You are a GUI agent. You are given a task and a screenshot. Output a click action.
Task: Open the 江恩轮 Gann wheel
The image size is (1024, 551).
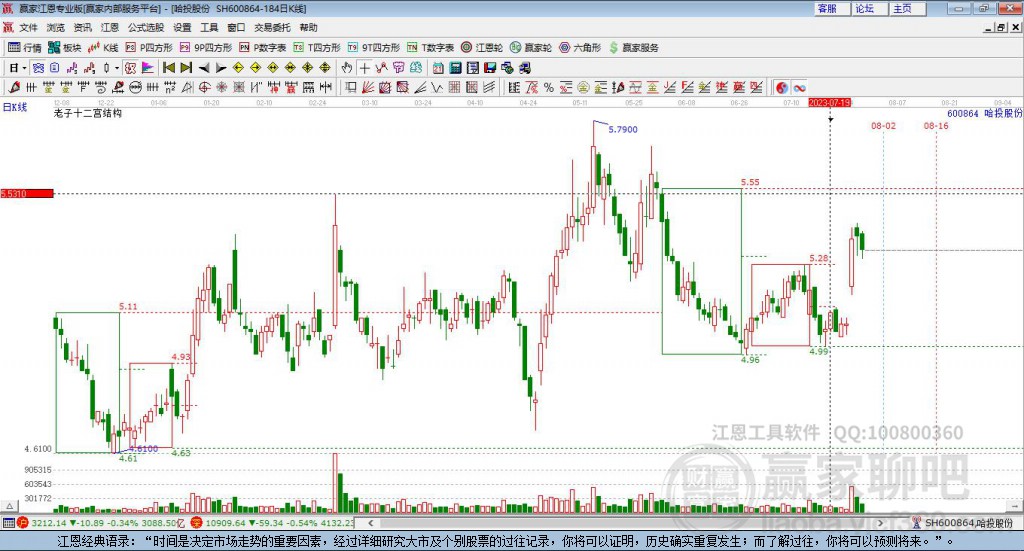pos(482,48)
